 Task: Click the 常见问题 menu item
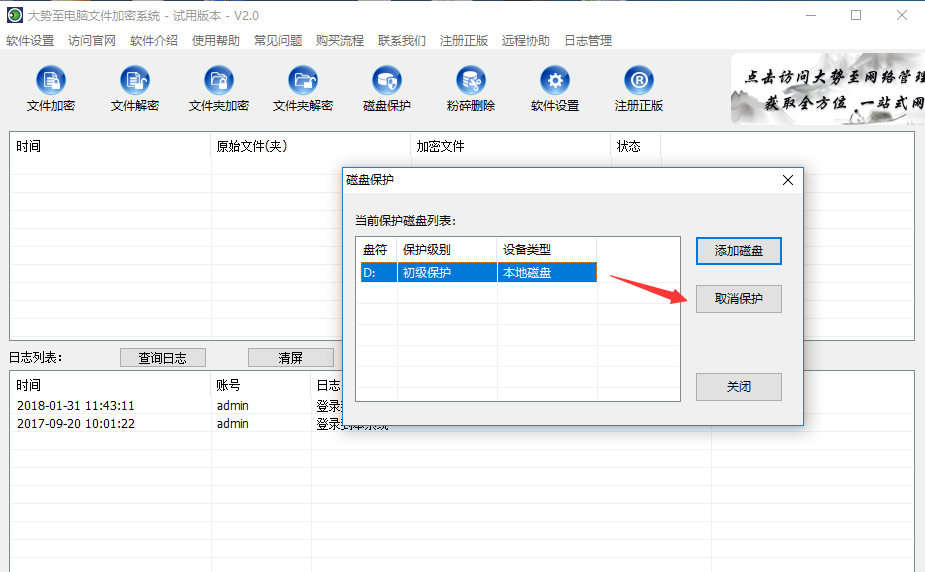tap(278, 41)
